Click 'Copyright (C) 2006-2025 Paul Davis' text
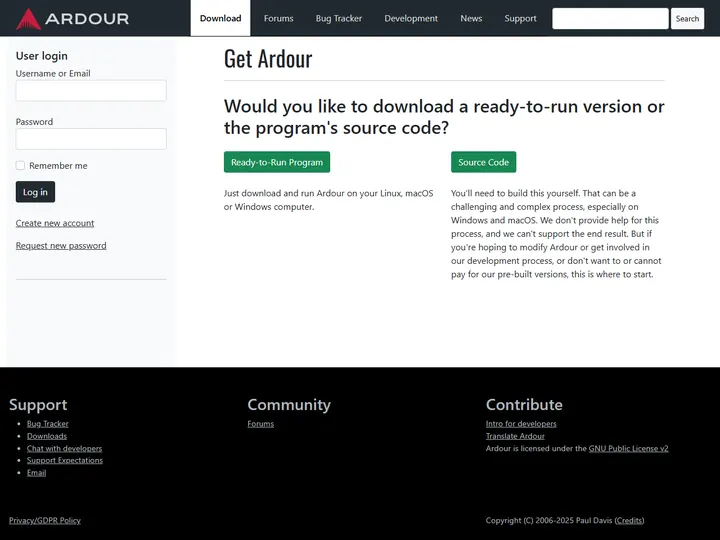Screen dimensions: 720x540 (x=549, y=521)
